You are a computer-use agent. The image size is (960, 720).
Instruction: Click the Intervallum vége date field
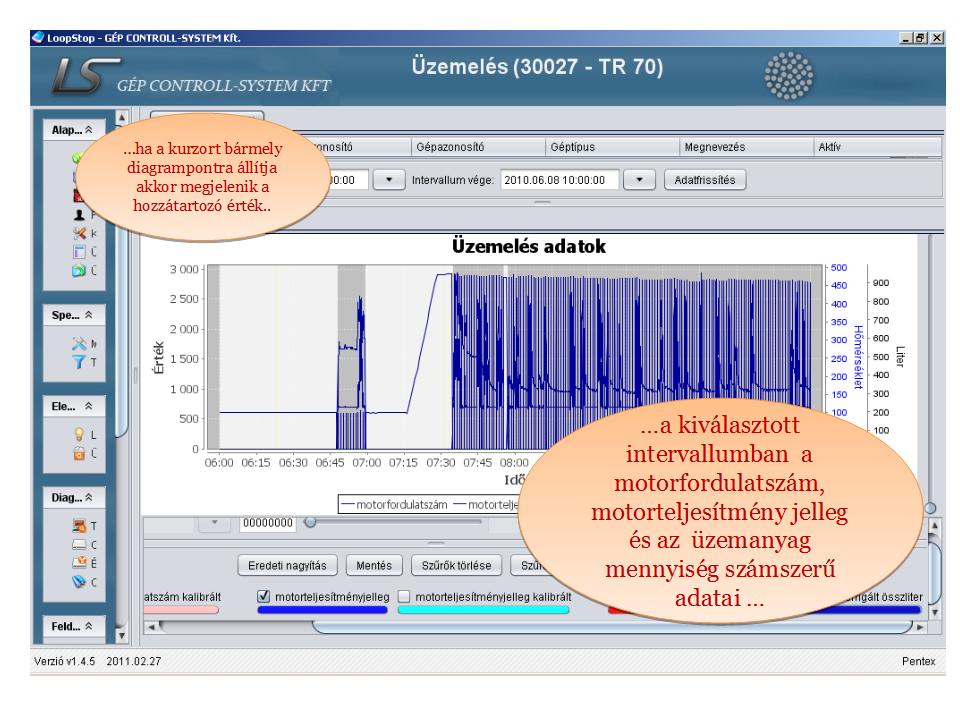[558, 180]
